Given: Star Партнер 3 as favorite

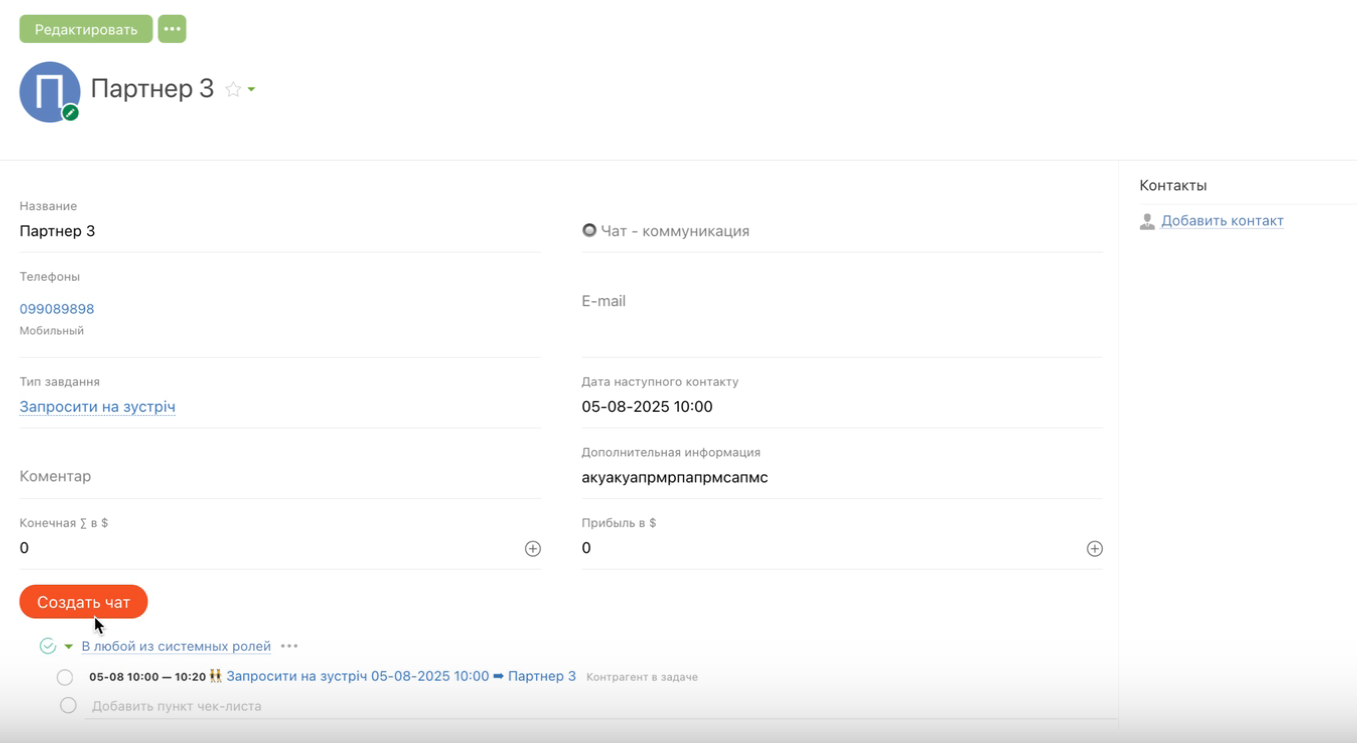Looking at the screenshot, I should [x=233, y=89].
